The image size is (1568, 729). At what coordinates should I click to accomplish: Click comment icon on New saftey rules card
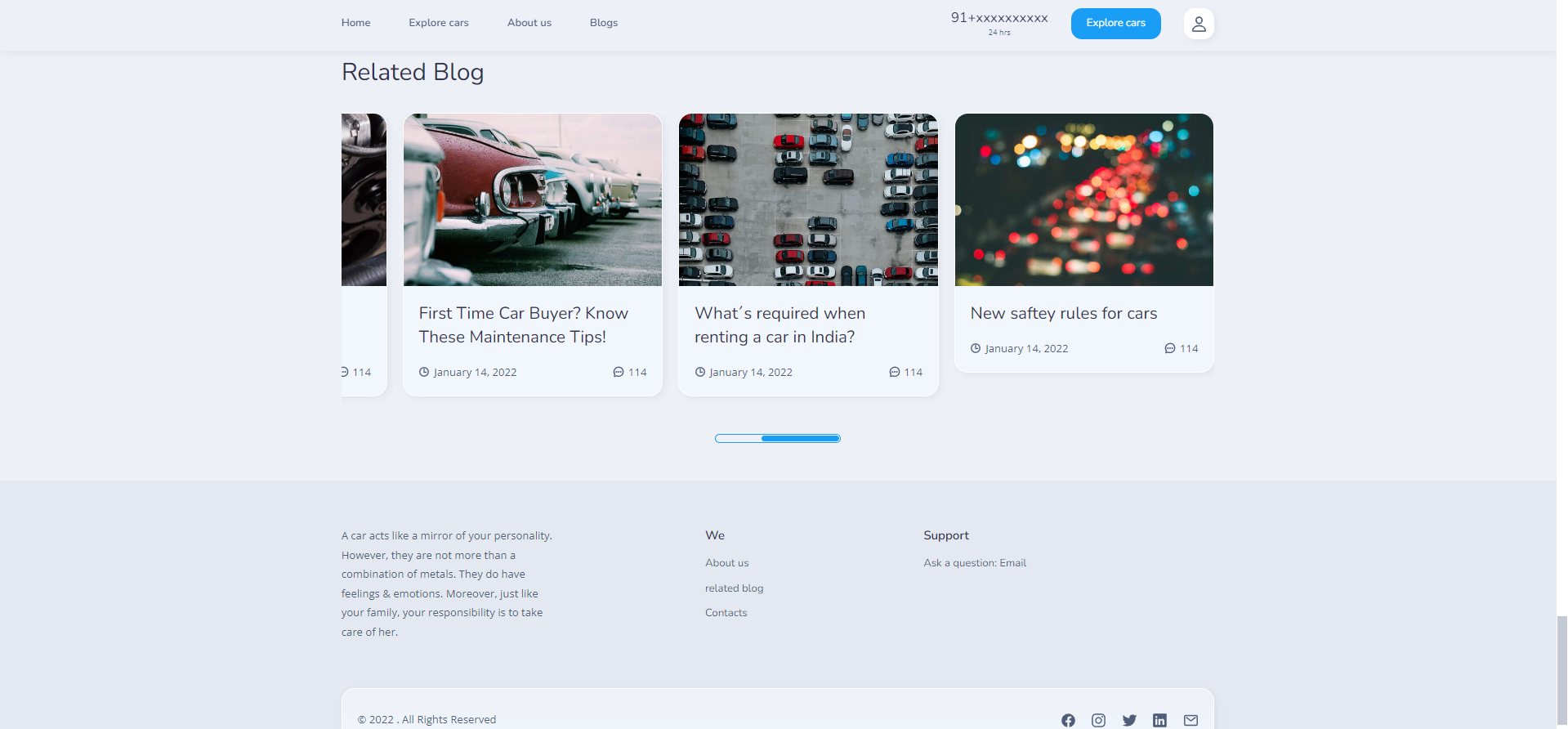pos(1170,348)
